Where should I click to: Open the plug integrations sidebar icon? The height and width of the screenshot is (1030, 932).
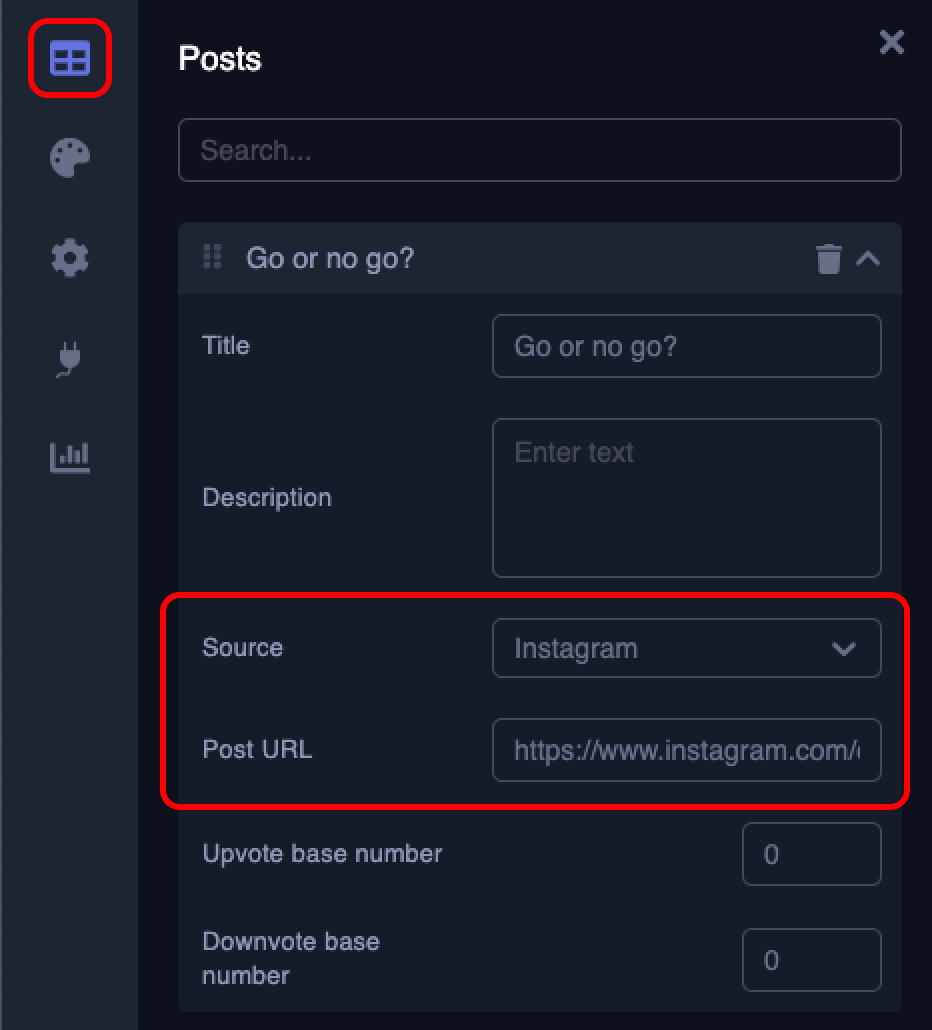(70, 358)
